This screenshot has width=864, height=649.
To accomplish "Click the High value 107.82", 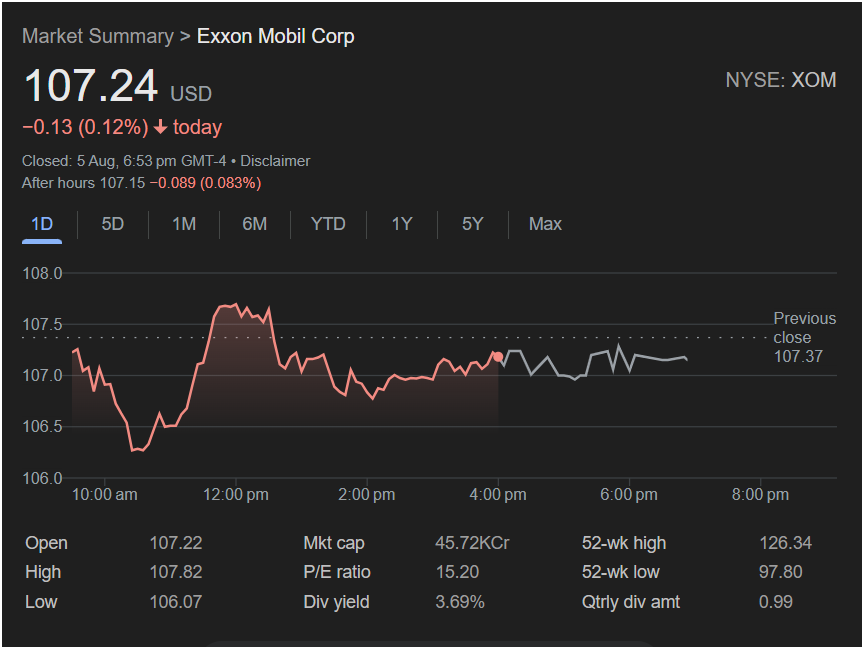I will (x=176, y=572).
